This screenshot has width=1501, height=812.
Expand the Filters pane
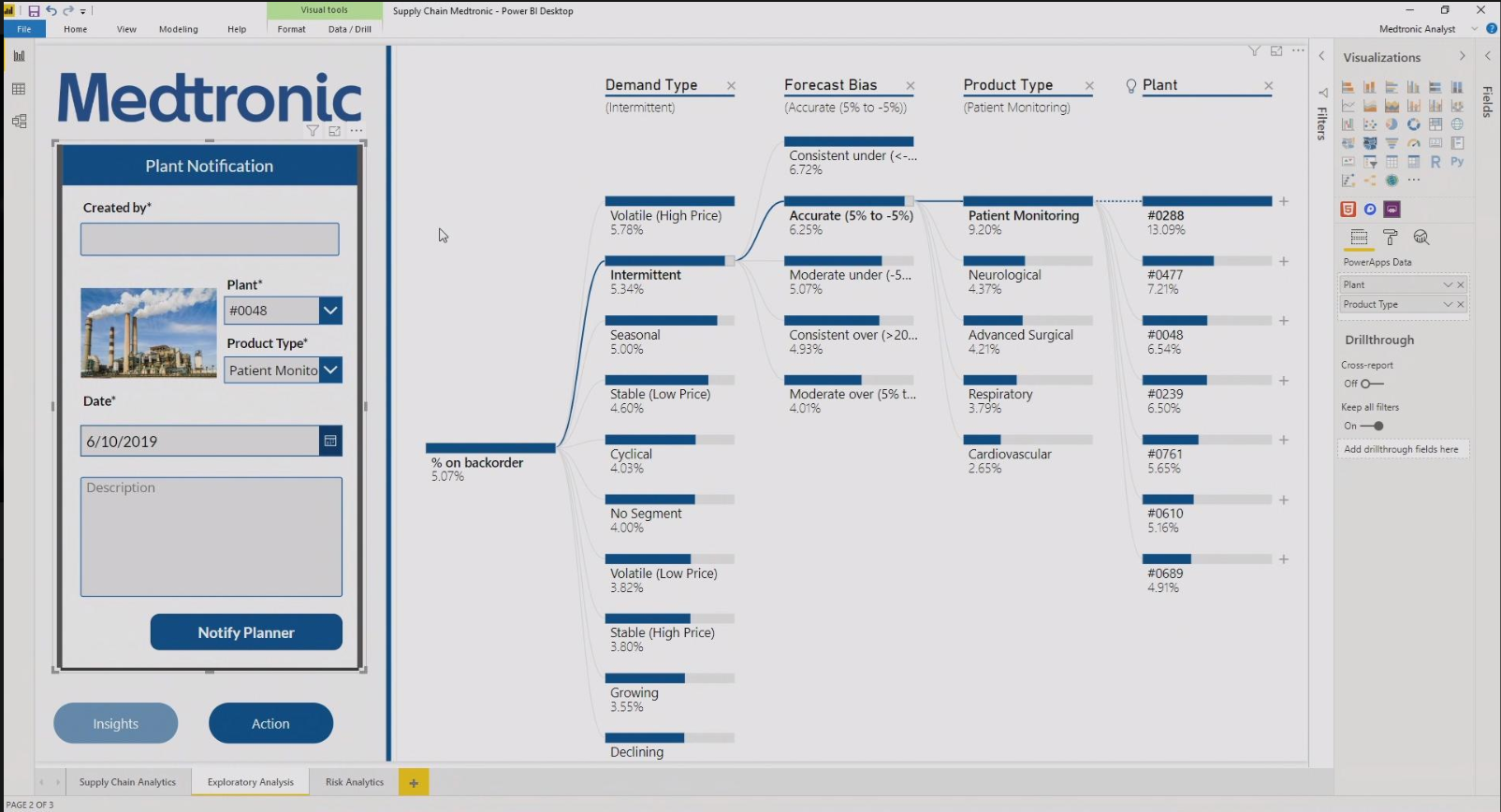click(x=1321, y=56)
